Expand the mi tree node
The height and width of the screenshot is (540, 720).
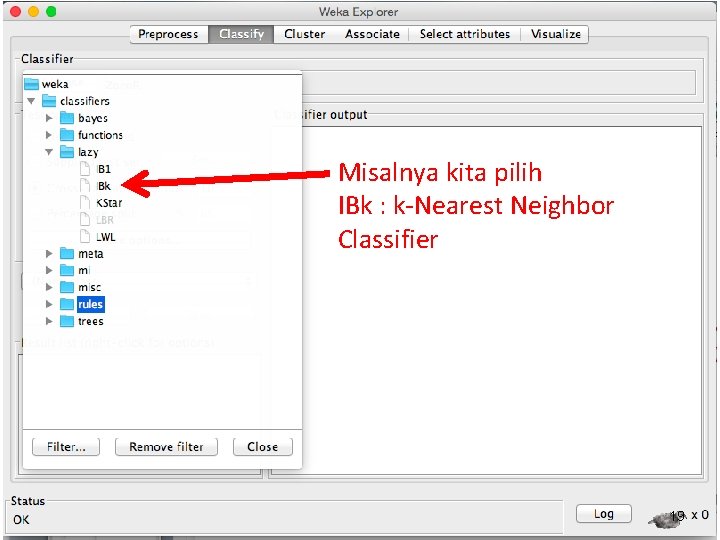tap(49, 270)
